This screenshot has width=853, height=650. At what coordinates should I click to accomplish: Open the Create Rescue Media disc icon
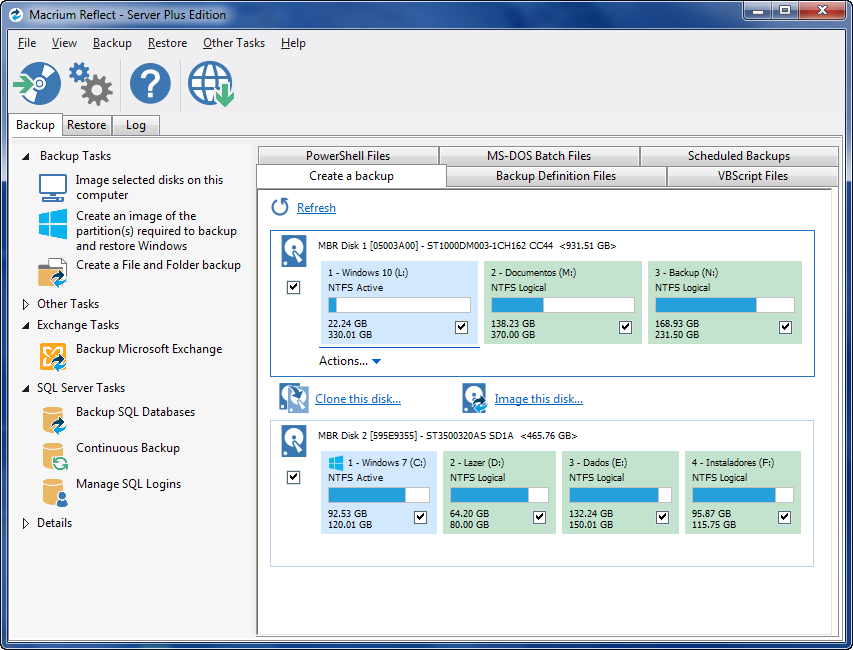pos(36,84)
